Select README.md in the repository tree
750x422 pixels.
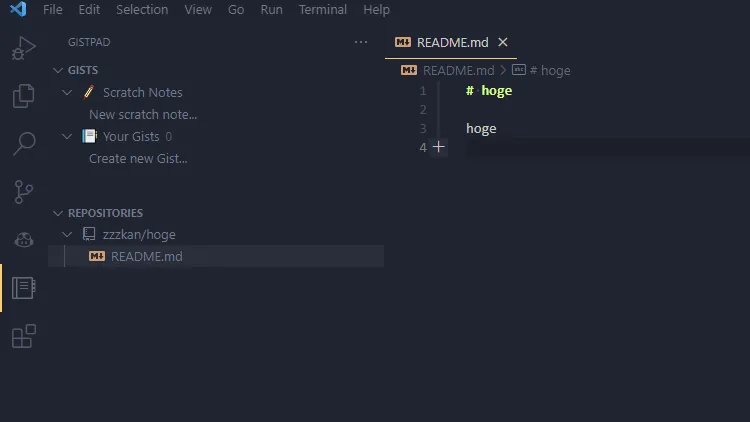click(146, 256)
